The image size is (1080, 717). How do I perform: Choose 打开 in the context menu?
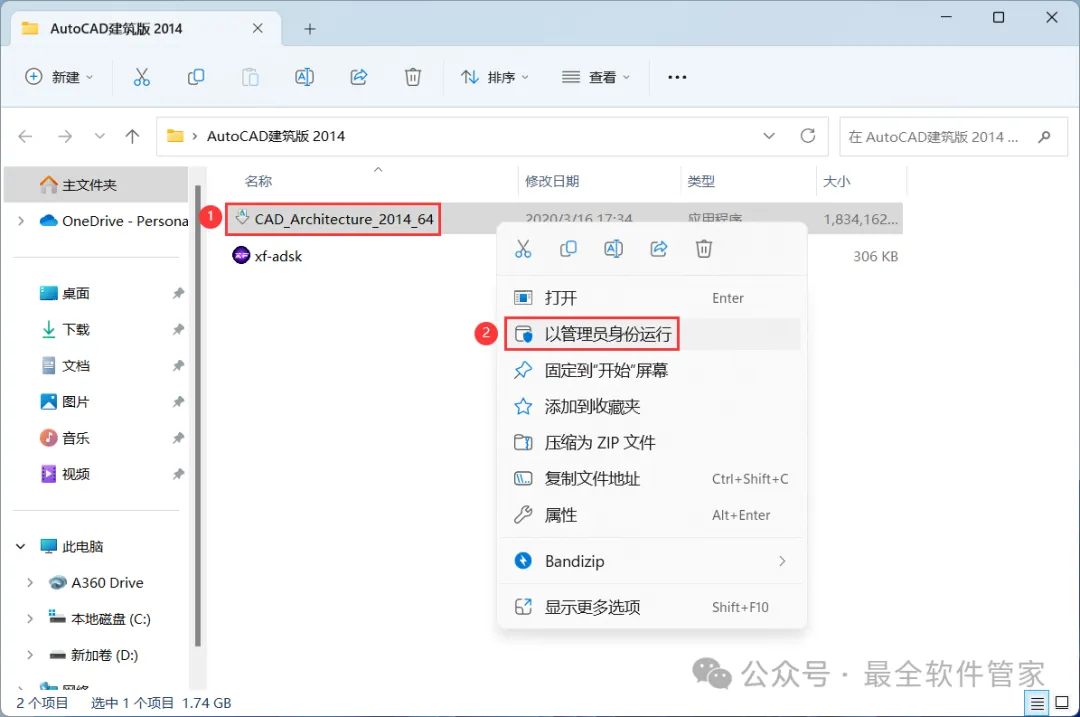pyautogui.click(x=652, y=298)
